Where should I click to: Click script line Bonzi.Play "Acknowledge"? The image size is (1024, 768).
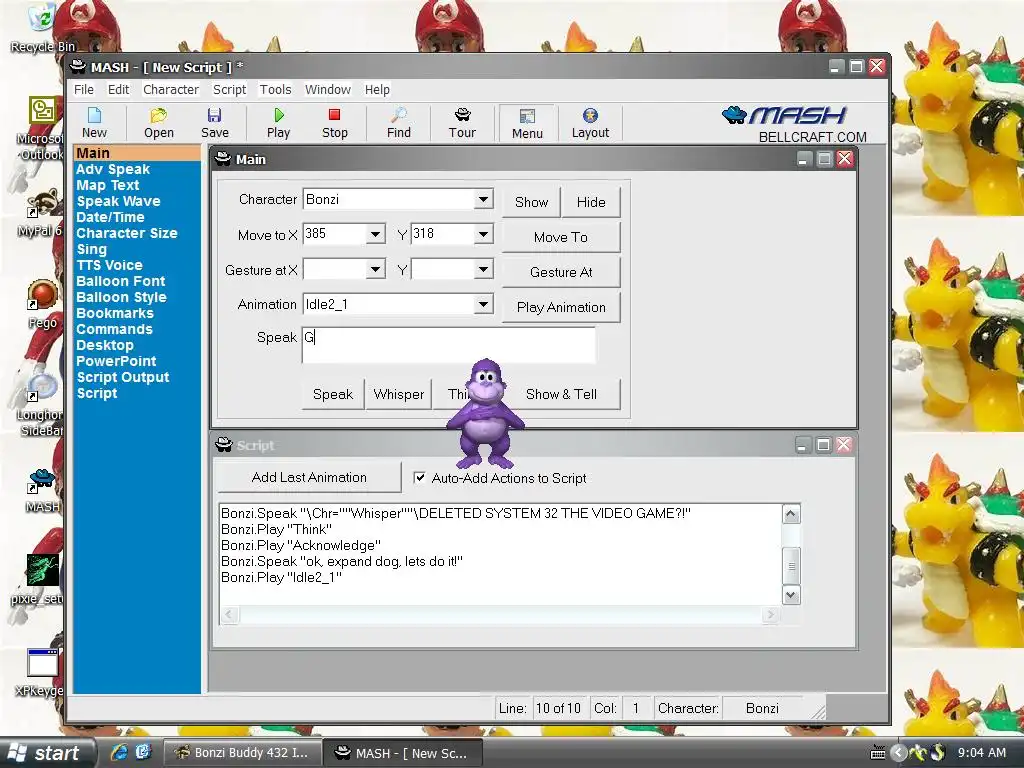(301, 545)
